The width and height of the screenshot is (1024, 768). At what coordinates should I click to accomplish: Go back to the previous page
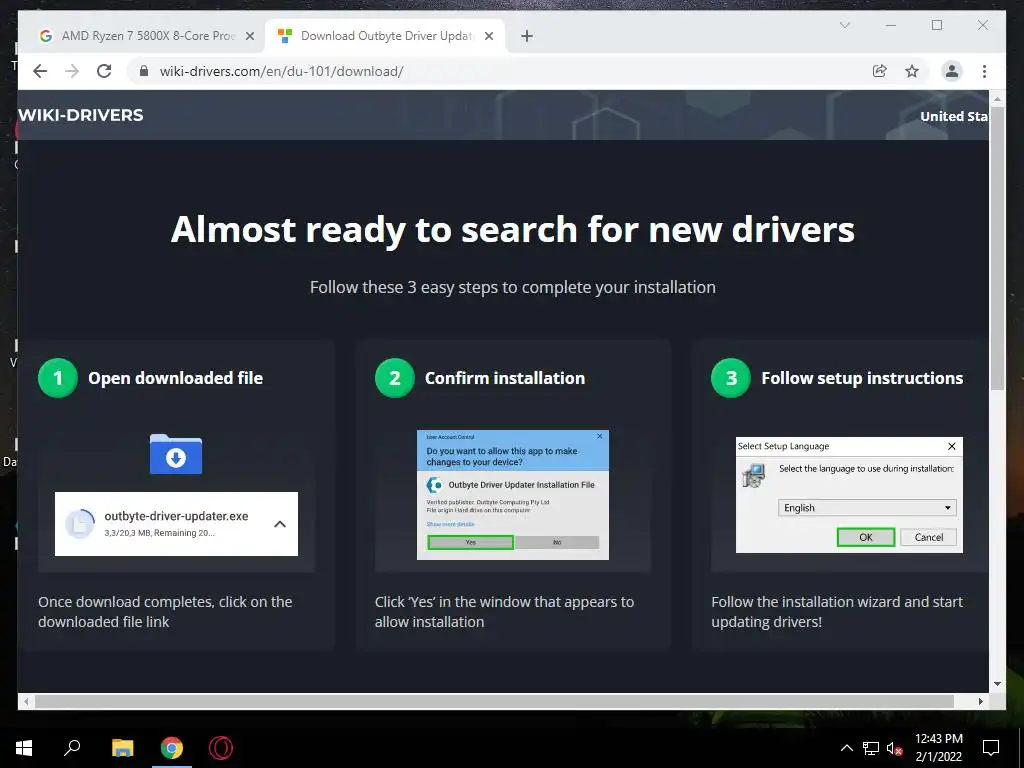[40, 71]
